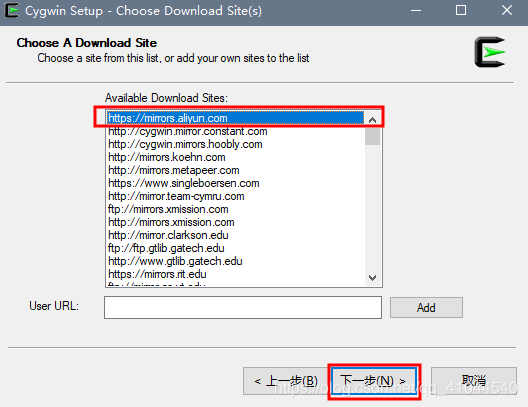Viewport: 528px width, 407px height.
Task: Click the site list scrollbar thumb
Action: (372, 136)
